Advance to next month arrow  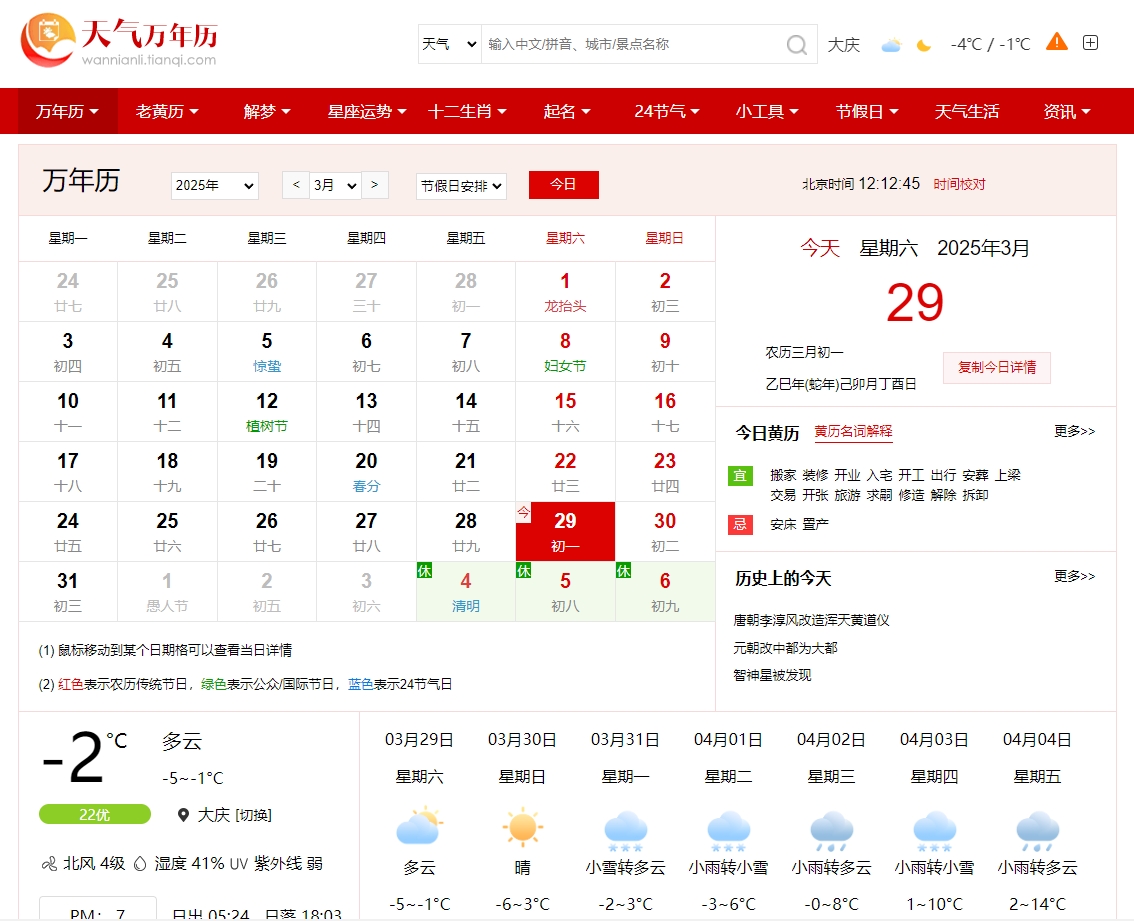tap(375, 184)
